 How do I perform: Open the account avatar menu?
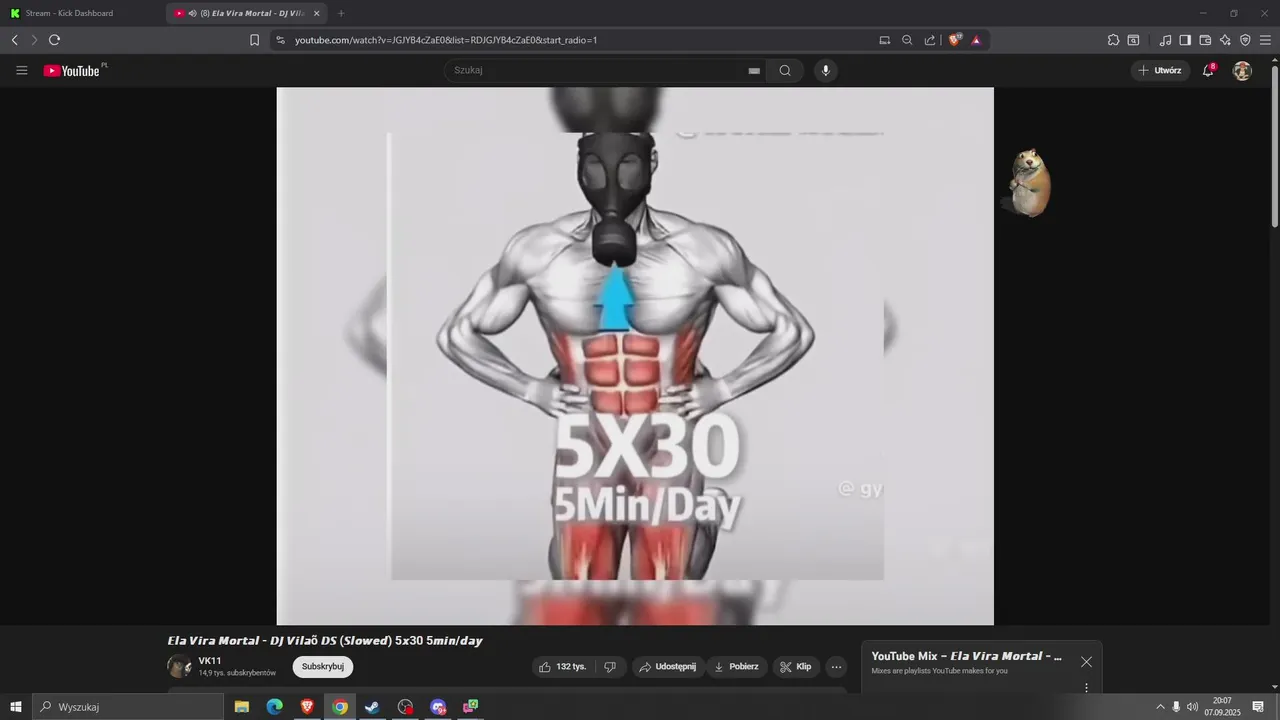[1242, 70]
